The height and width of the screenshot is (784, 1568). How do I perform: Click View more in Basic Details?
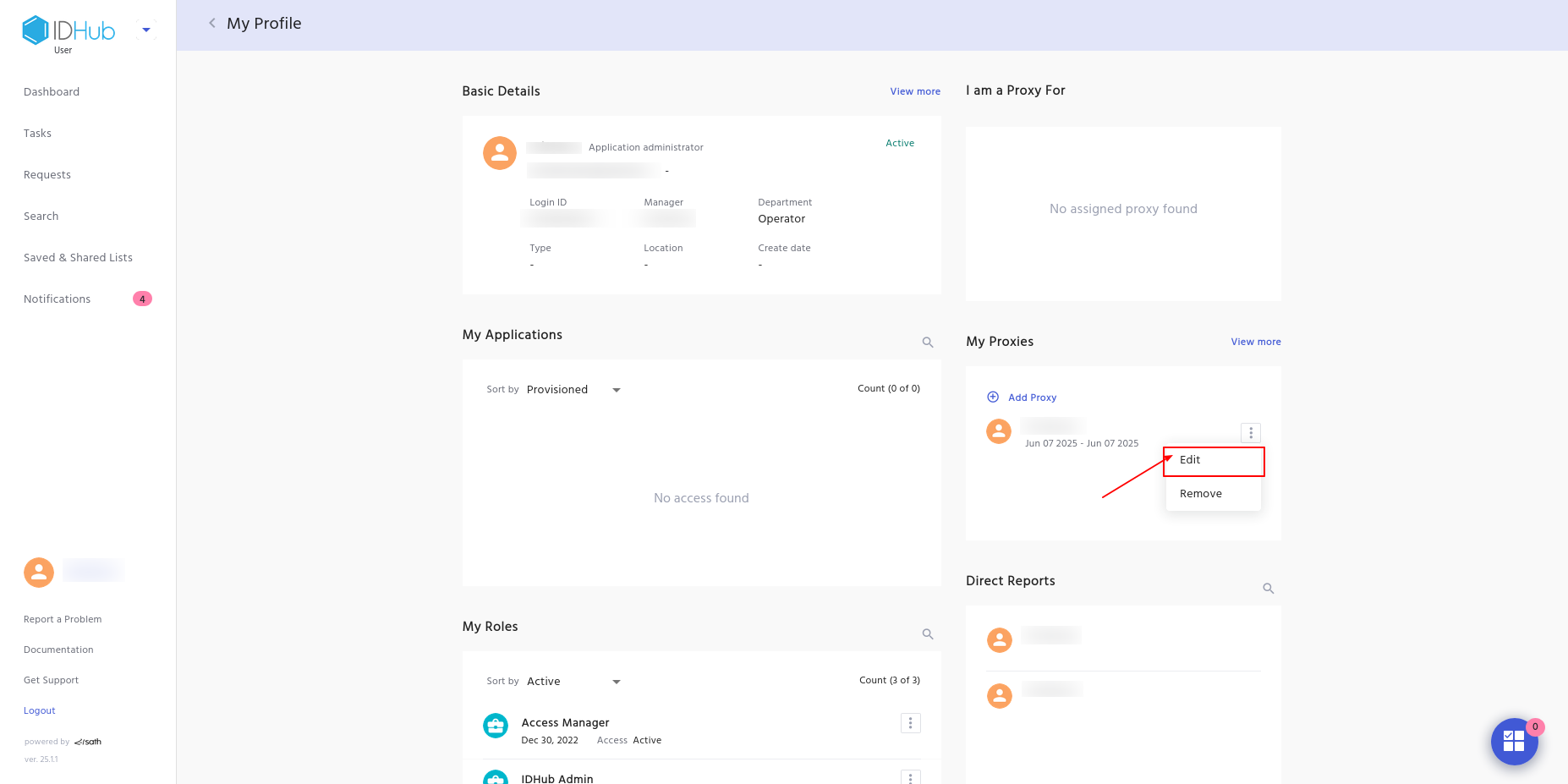pos(915,91)
